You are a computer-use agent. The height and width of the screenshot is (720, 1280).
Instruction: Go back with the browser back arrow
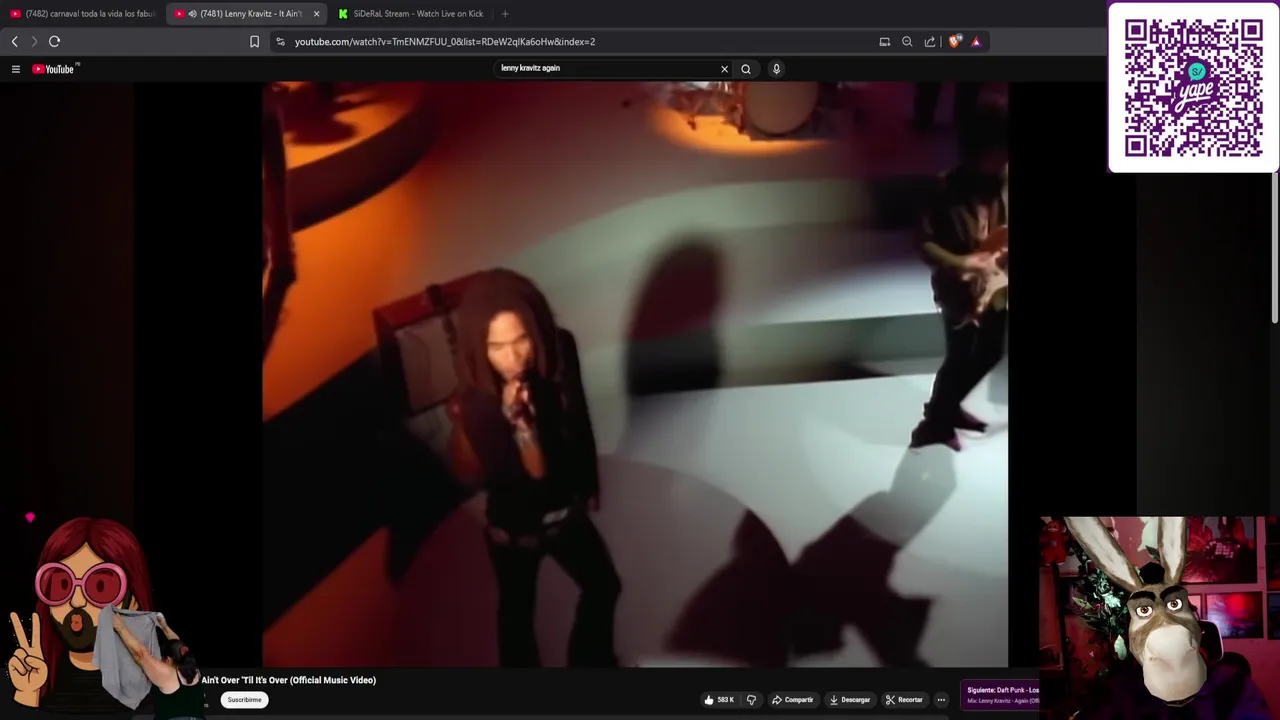tap(14, 42)
